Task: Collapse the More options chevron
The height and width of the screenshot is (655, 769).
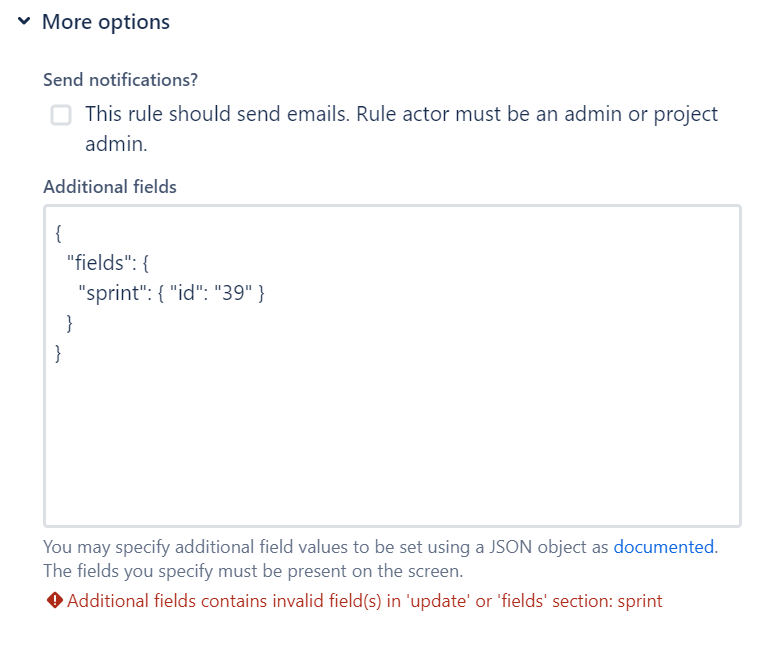Action: 24,21
